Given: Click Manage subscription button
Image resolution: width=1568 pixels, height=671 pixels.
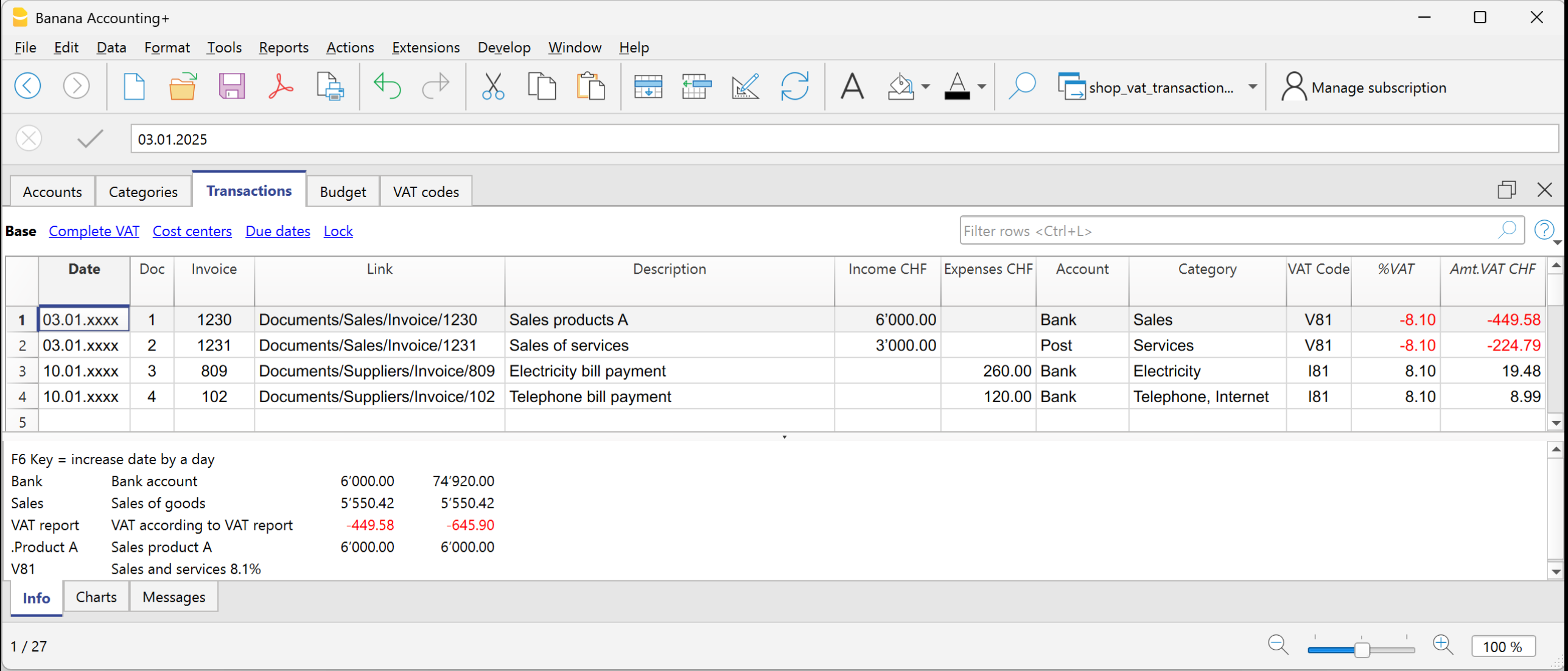Looking at the screenshot, I should tap(1363, 88).
